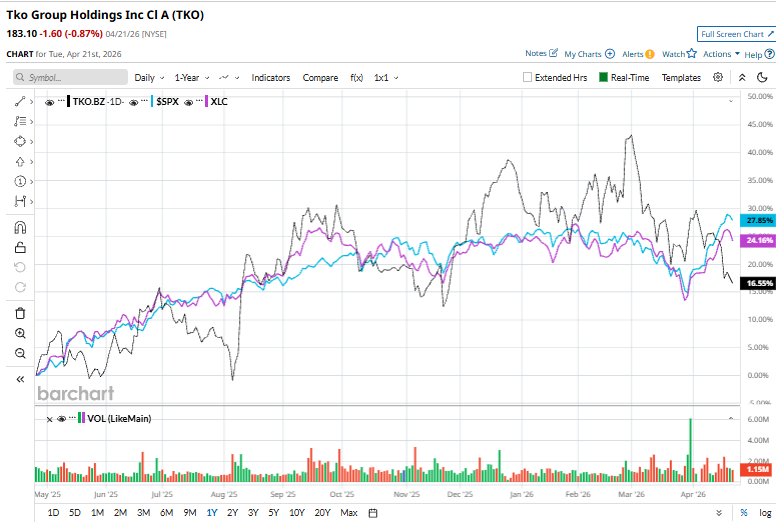Open the chart type line dropdown
The height and width of the screenshot is (522, 776).
[x=229, y=78]
